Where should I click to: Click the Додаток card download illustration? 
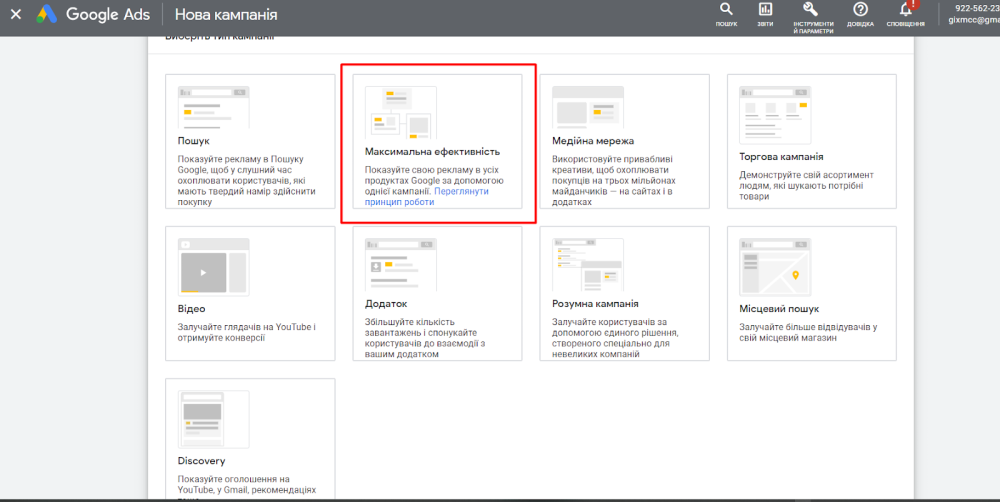click(401, 265)
